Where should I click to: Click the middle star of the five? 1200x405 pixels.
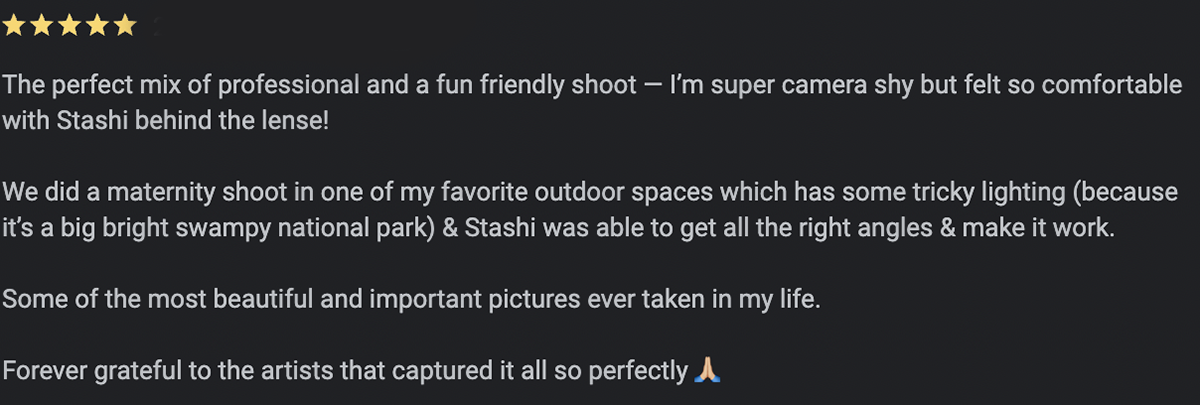(x=69, y=26)
